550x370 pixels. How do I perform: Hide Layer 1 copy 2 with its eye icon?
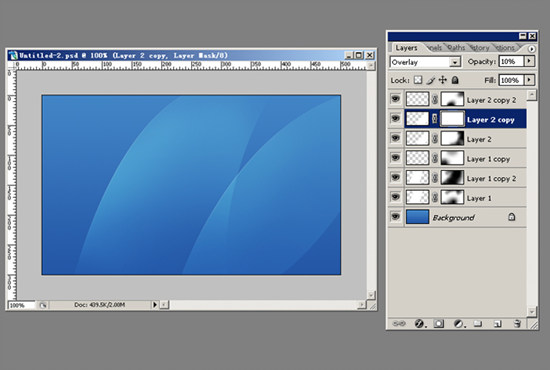(x=396, y=177)
